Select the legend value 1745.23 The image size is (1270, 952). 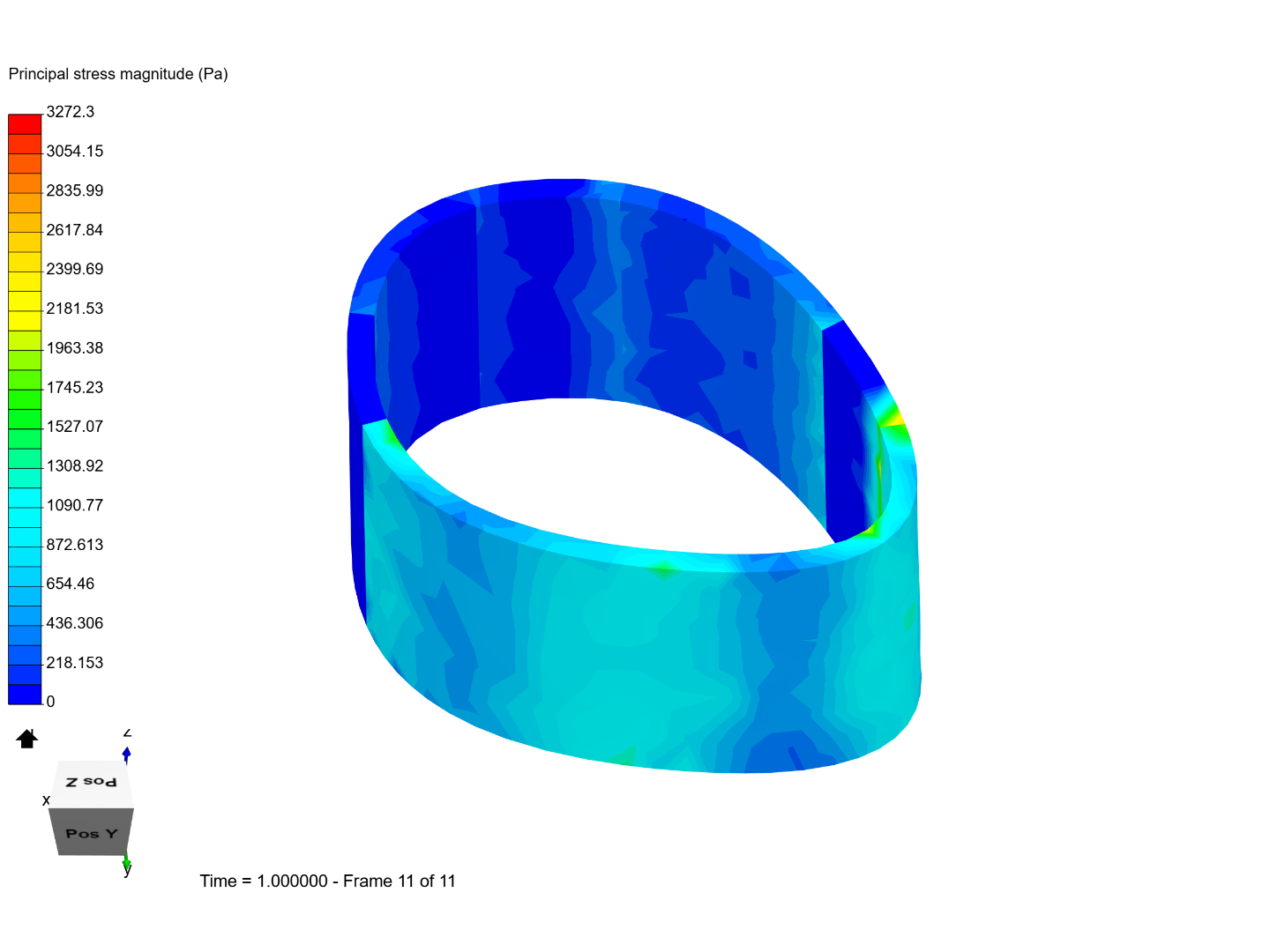pos(75,387)
